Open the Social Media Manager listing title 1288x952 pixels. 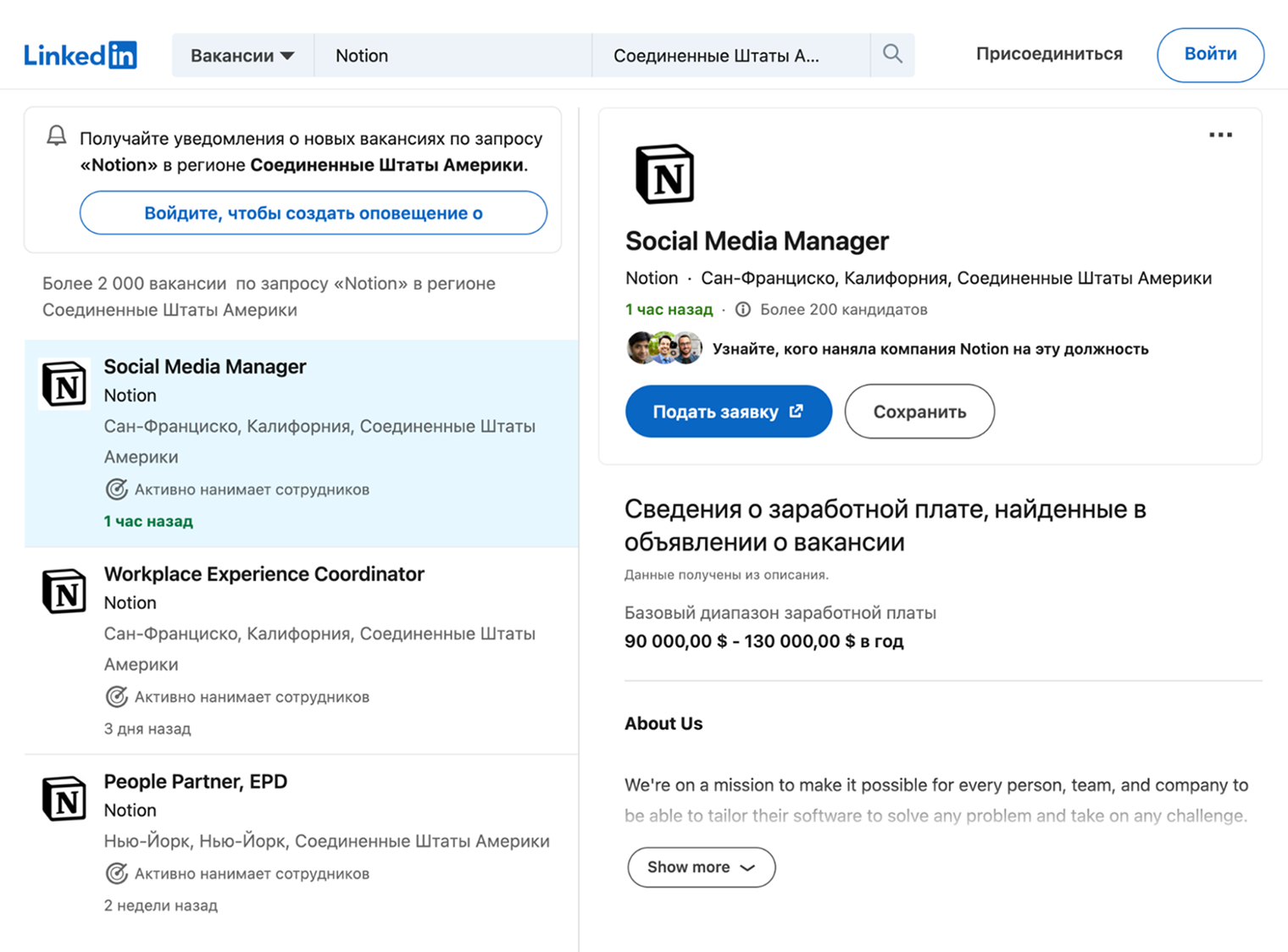click(205, 367)
